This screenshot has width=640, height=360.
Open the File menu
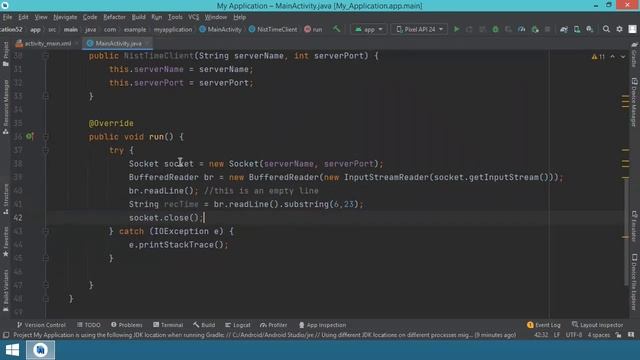pos(7,17)
